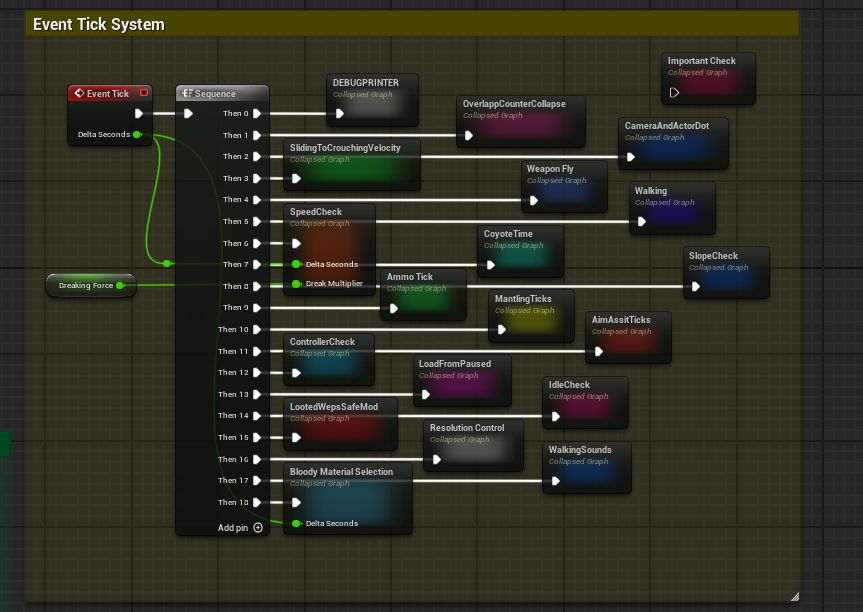The image size is (863, 612).
Task: Select the SlopeCheck node title
Action: tap(713, 256)
